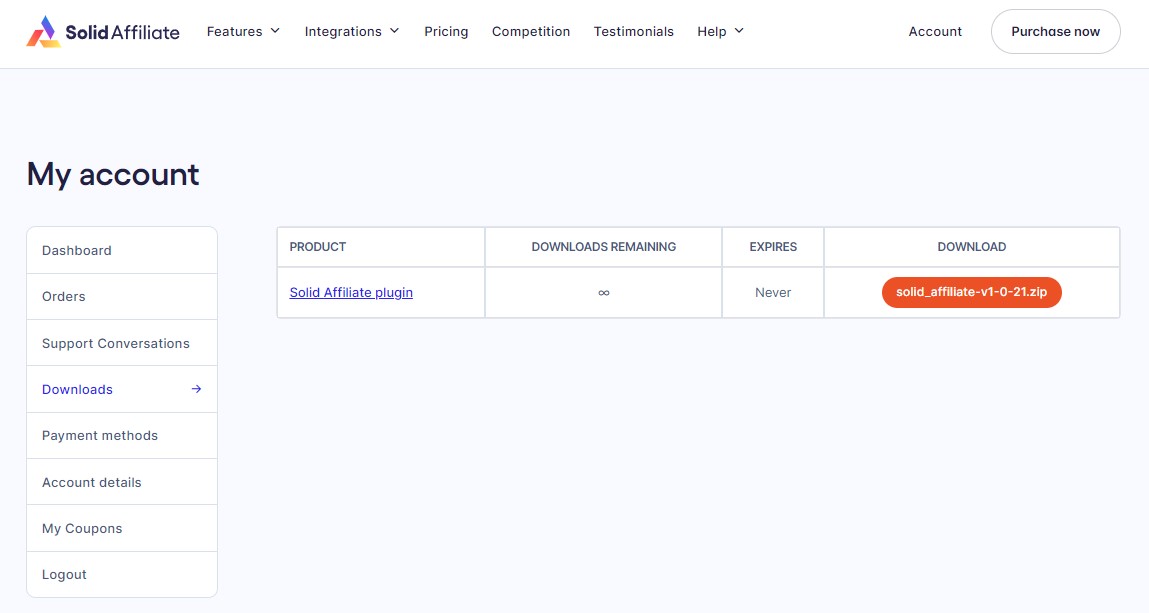Click the DOWNLOADS REMAINING column header
This screenshot has height=613, width=1149.
[x=604, y=247]
